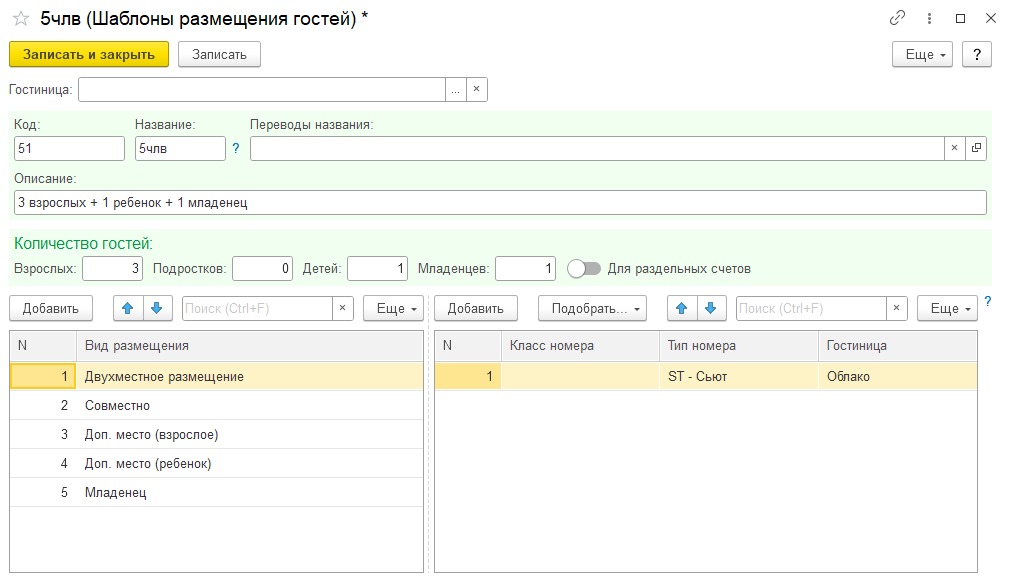Copy link using chain icon
The width and height of the screenshot is (1009, 585).
pyautogui.click(x=897, y=19)
